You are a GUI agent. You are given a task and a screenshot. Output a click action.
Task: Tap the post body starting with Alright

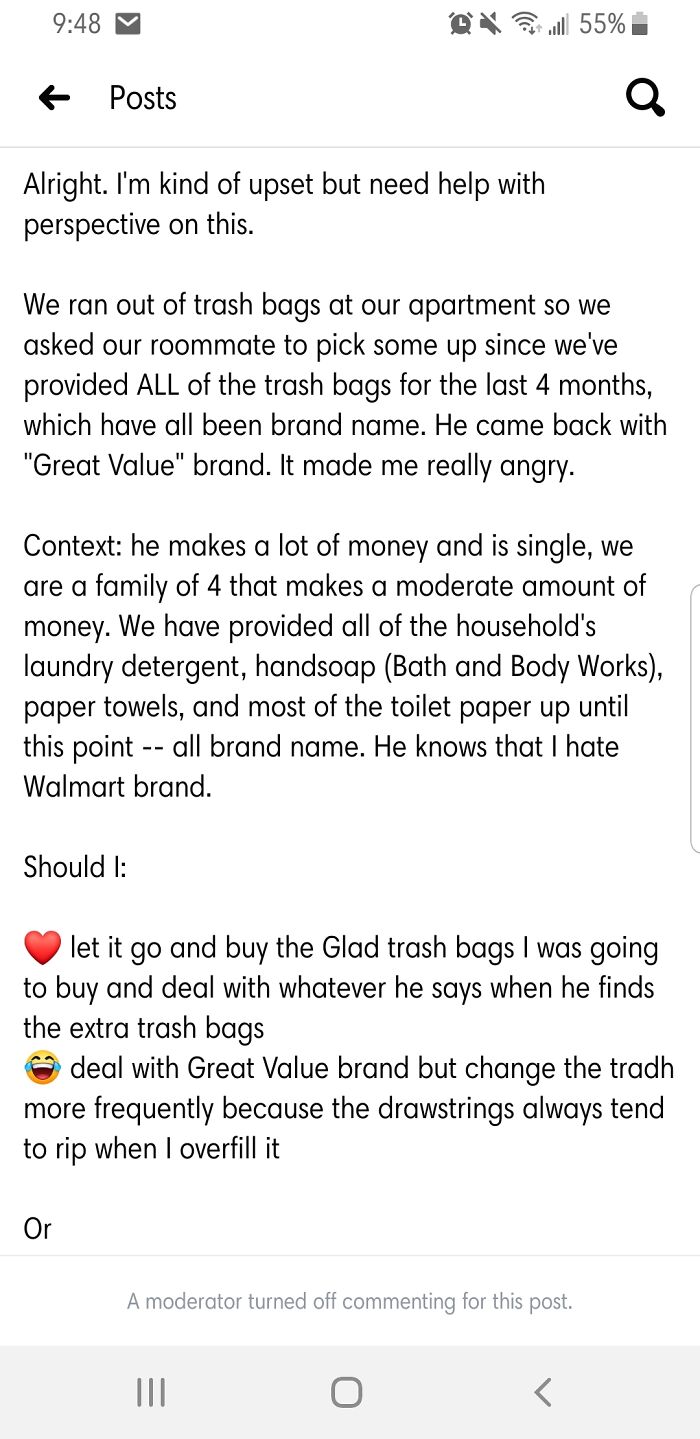(283, 184)
